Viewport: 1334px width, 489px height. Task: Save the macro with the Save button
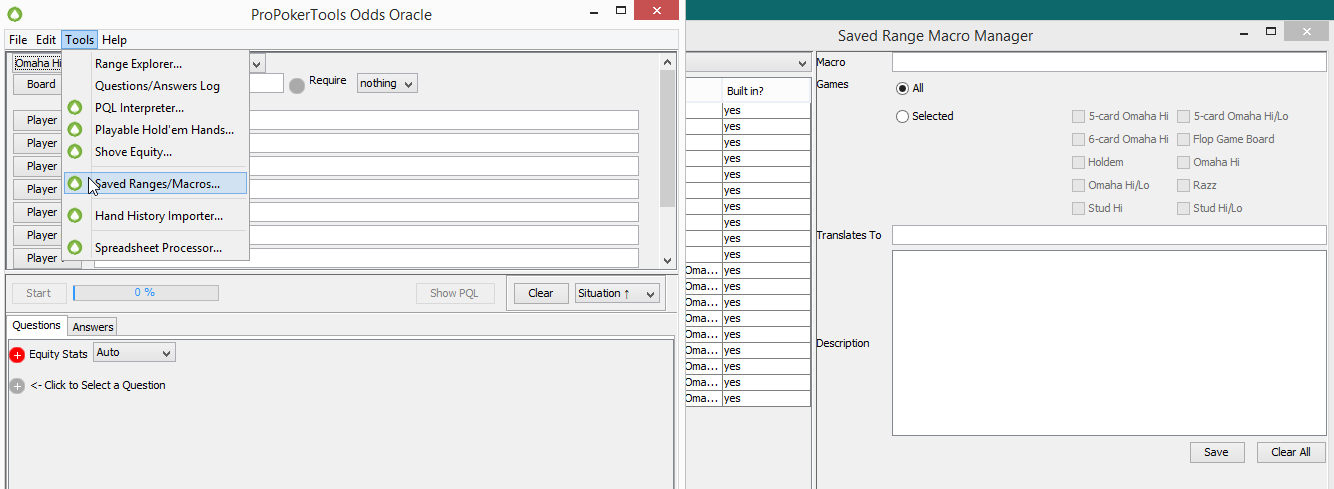[x=1216, y=452]
